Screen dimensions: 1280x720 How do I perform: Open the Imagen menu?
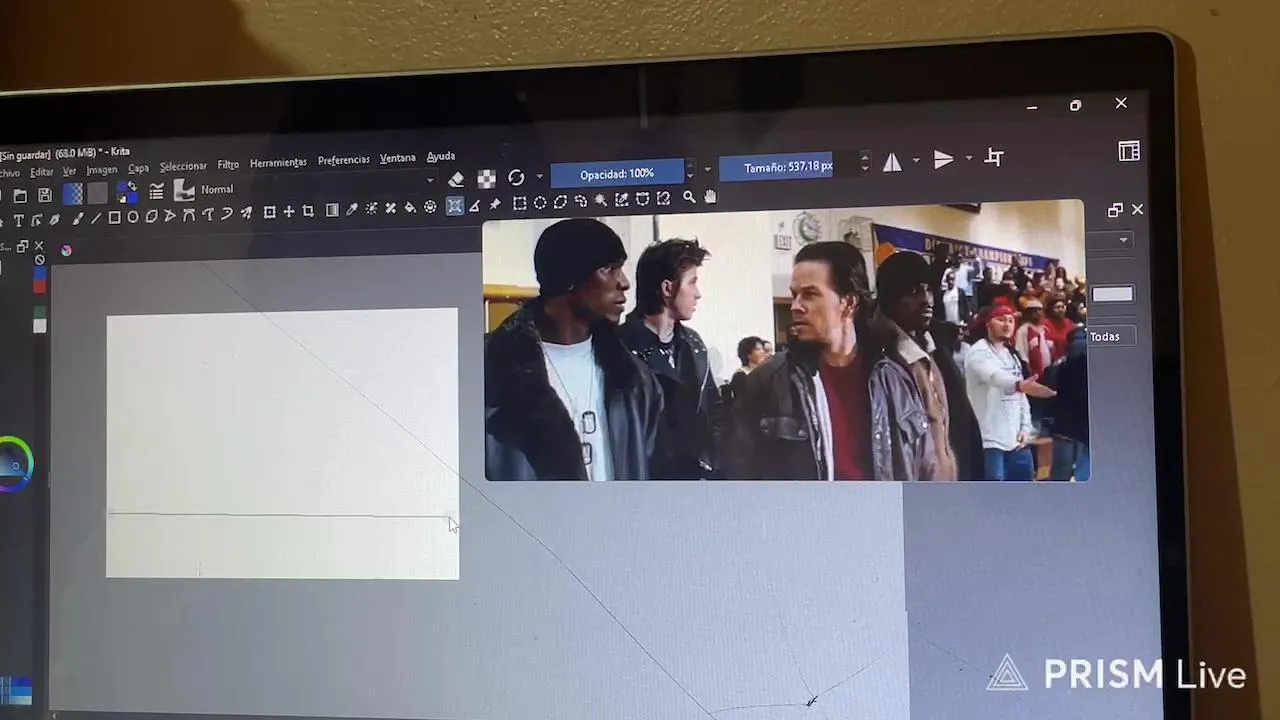pos(101,170)
